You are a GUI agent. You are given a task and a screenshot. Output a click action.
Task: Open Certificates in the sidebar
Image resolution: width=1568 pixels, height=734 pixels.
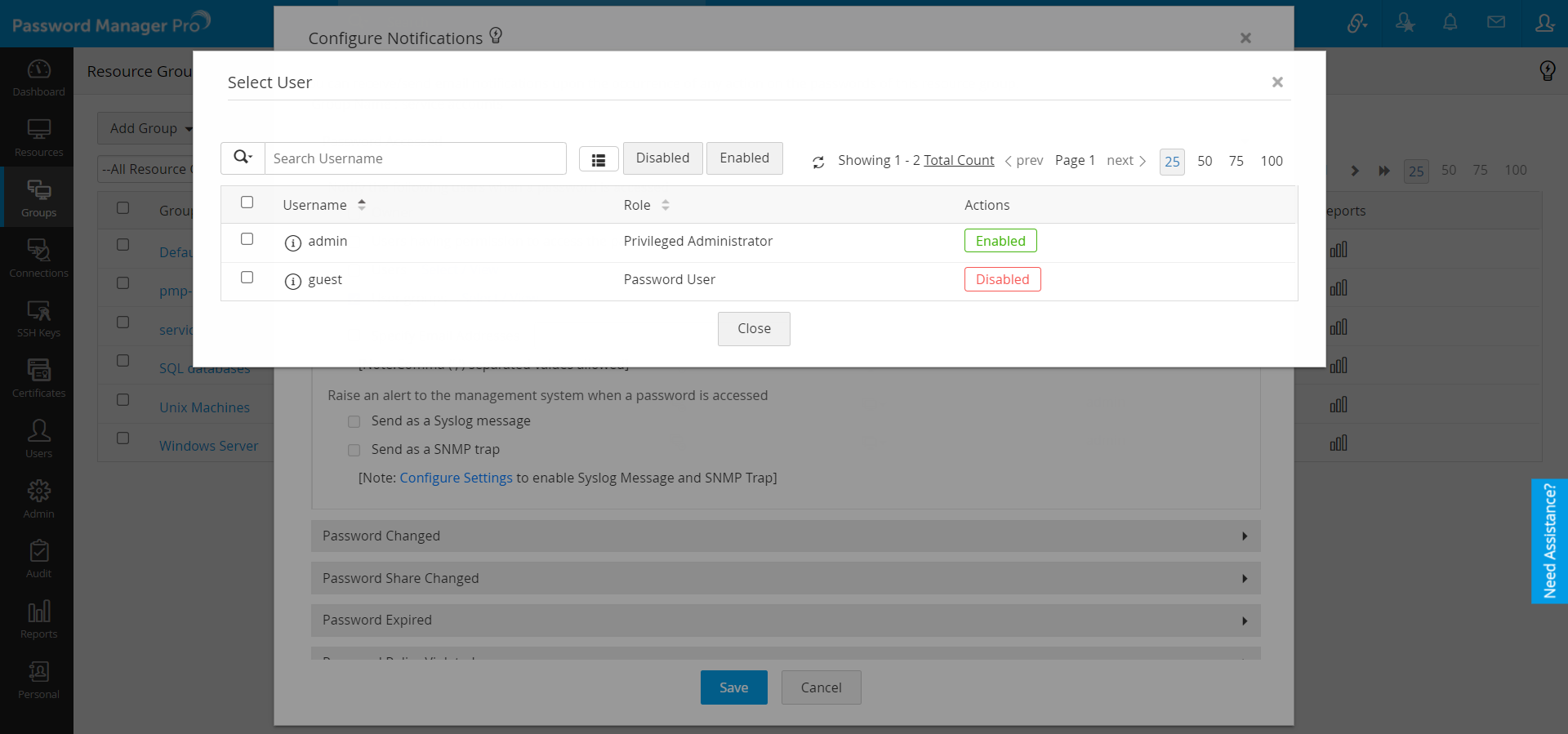tap(38, 379)
